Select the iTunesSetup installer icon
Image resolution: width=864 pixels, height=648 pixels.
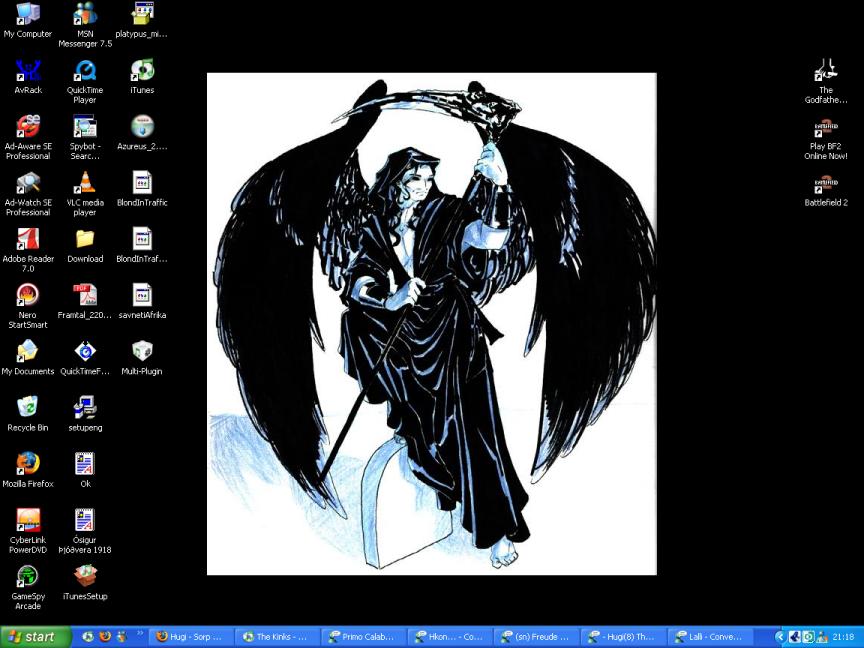[x=85, y=582]
